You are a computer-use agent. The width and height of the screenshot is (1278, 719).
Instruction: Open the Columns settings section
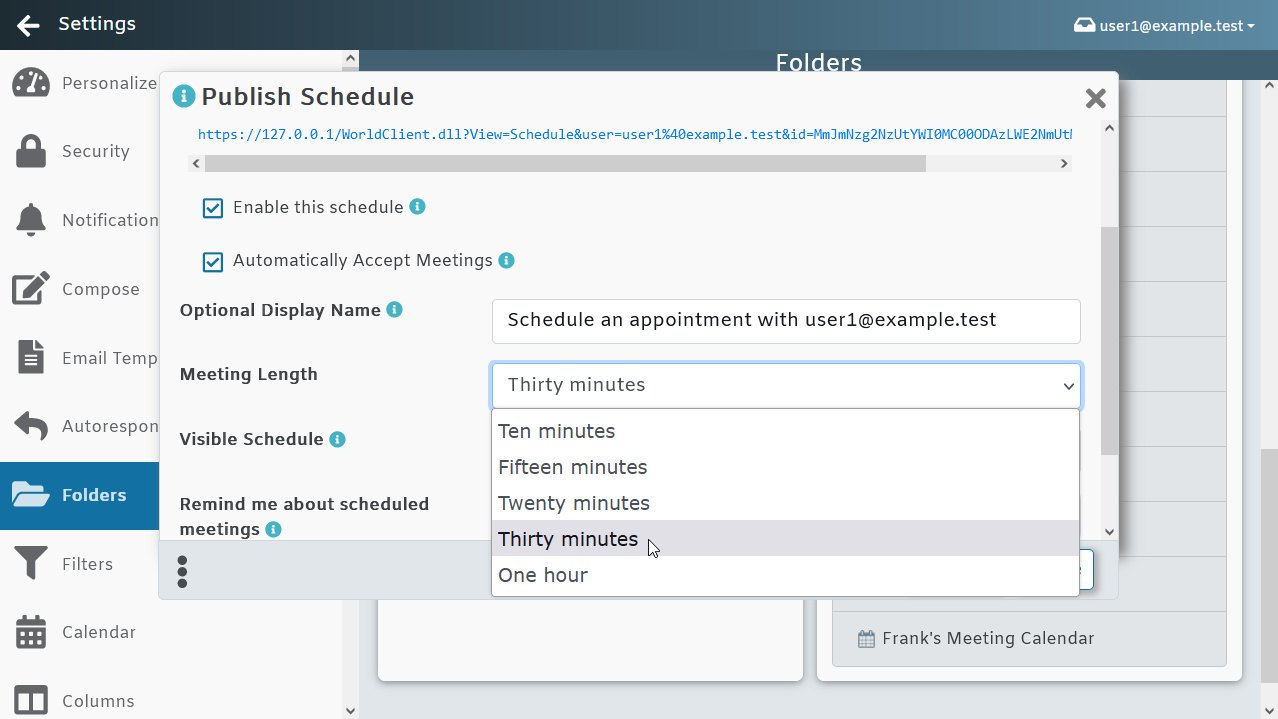tap(30, 700)
